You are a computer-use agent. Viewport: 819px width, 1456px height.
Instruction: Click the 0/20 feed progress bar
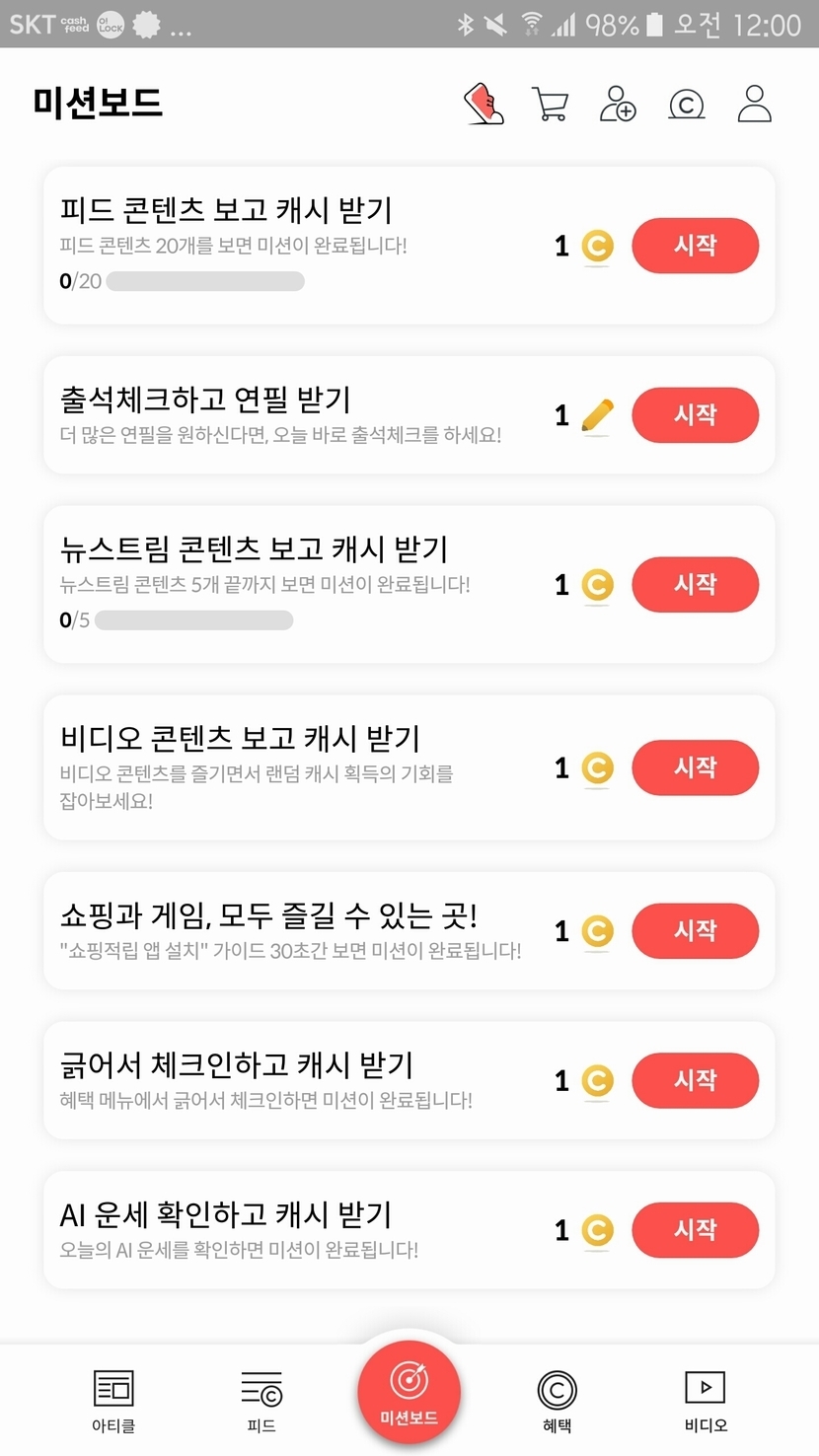coord(205,281)
